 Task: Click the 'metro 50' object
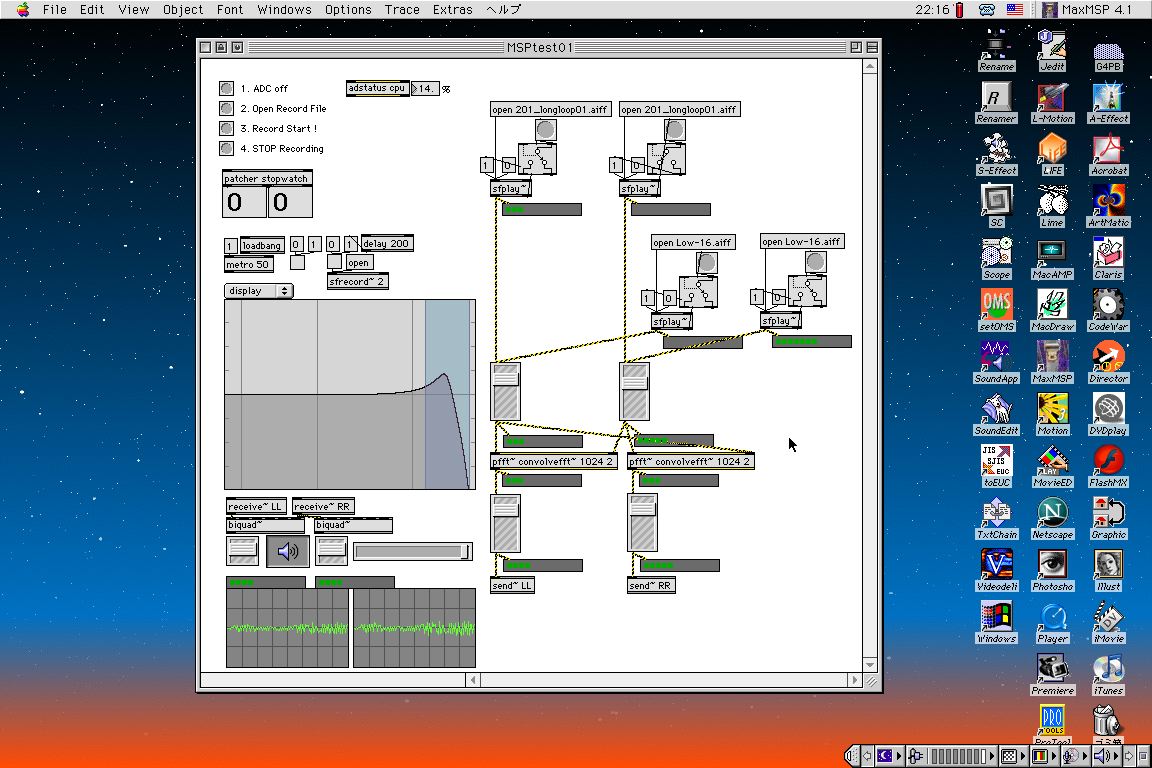point(248,265)
